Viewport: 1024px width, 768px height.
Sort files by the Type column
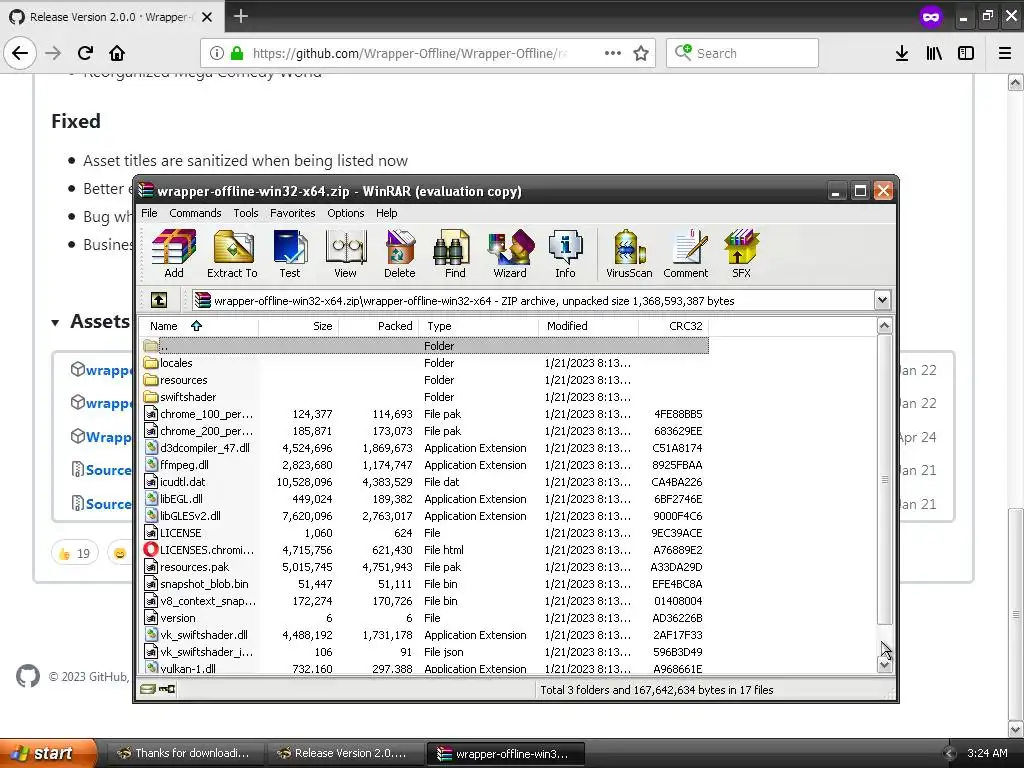tap(479, 326)
